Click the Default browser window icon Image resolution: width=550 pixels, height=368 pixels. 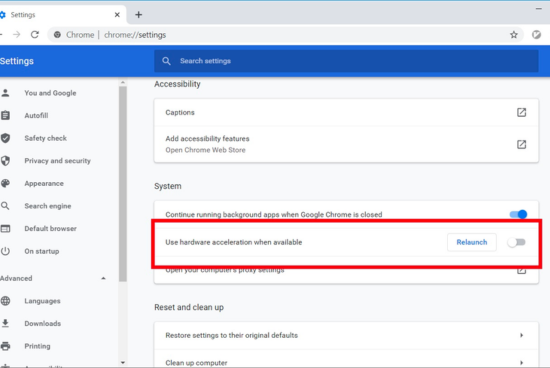pyautogui.click(x=5, y=229)
